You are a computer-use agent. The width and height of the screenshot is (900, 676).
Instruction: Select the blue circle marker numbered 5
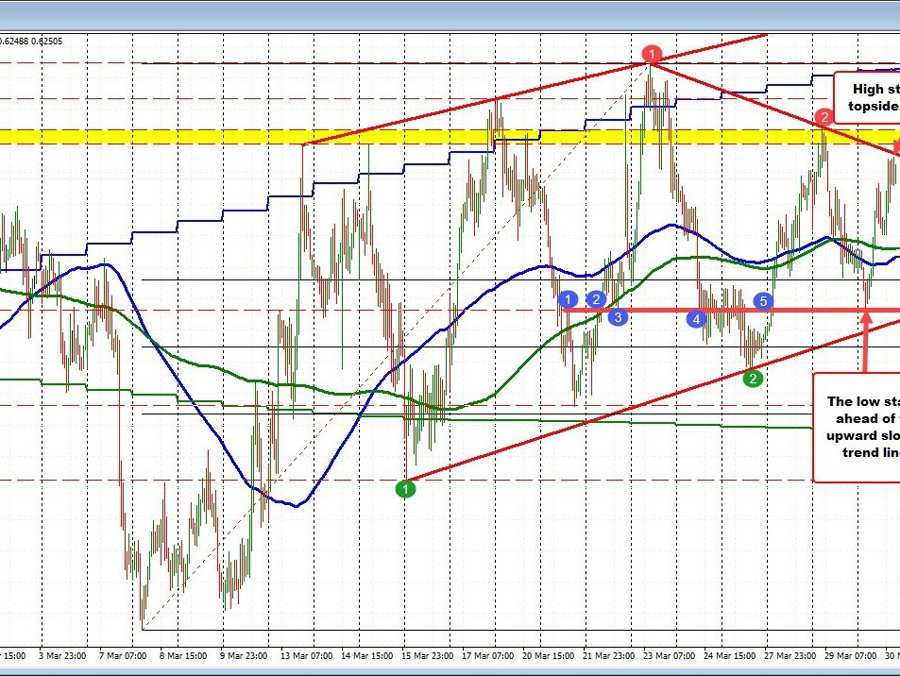coord(763,300)
